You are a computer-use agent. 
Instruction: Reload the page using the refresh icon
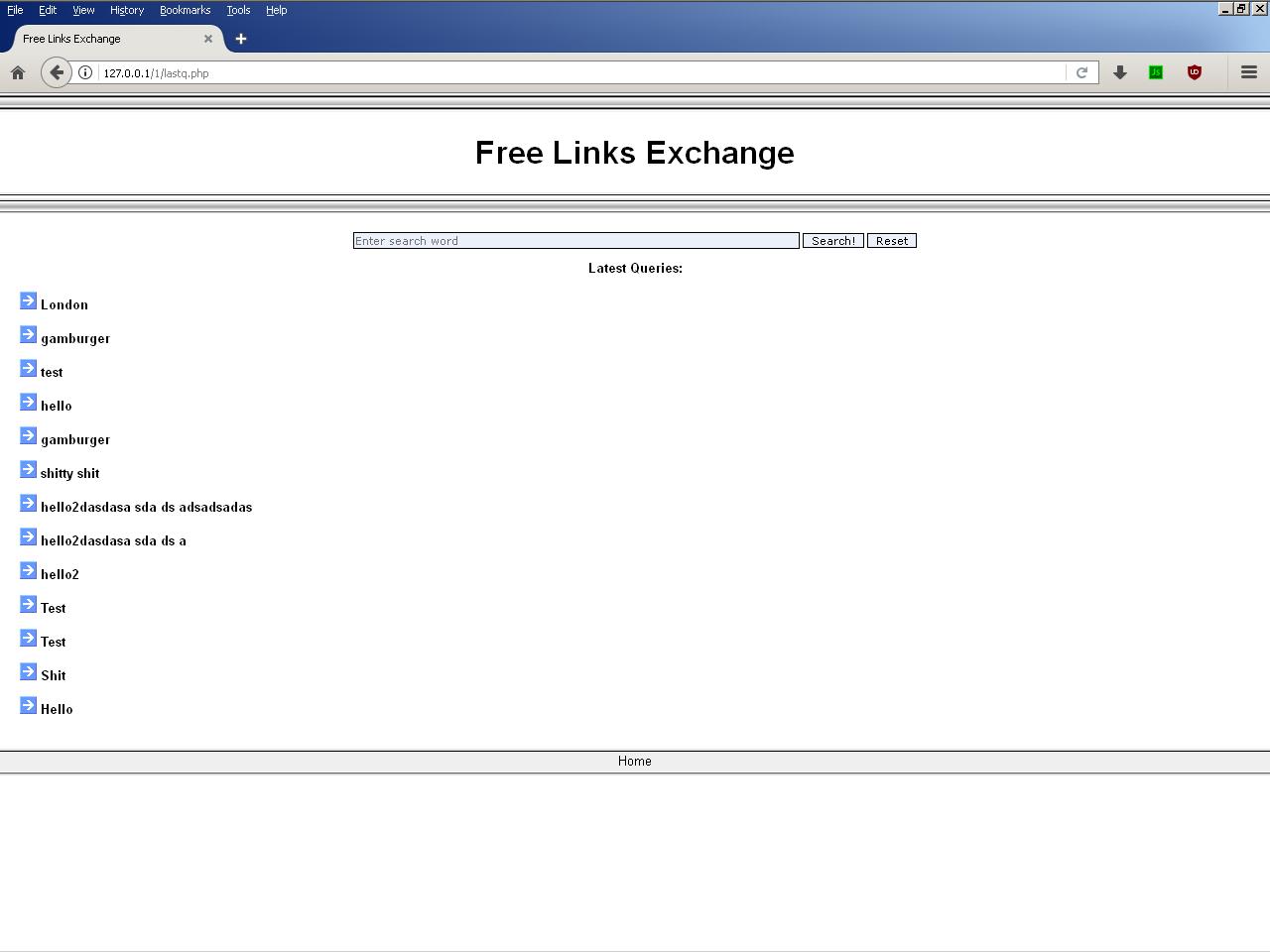click(1081, 72)
